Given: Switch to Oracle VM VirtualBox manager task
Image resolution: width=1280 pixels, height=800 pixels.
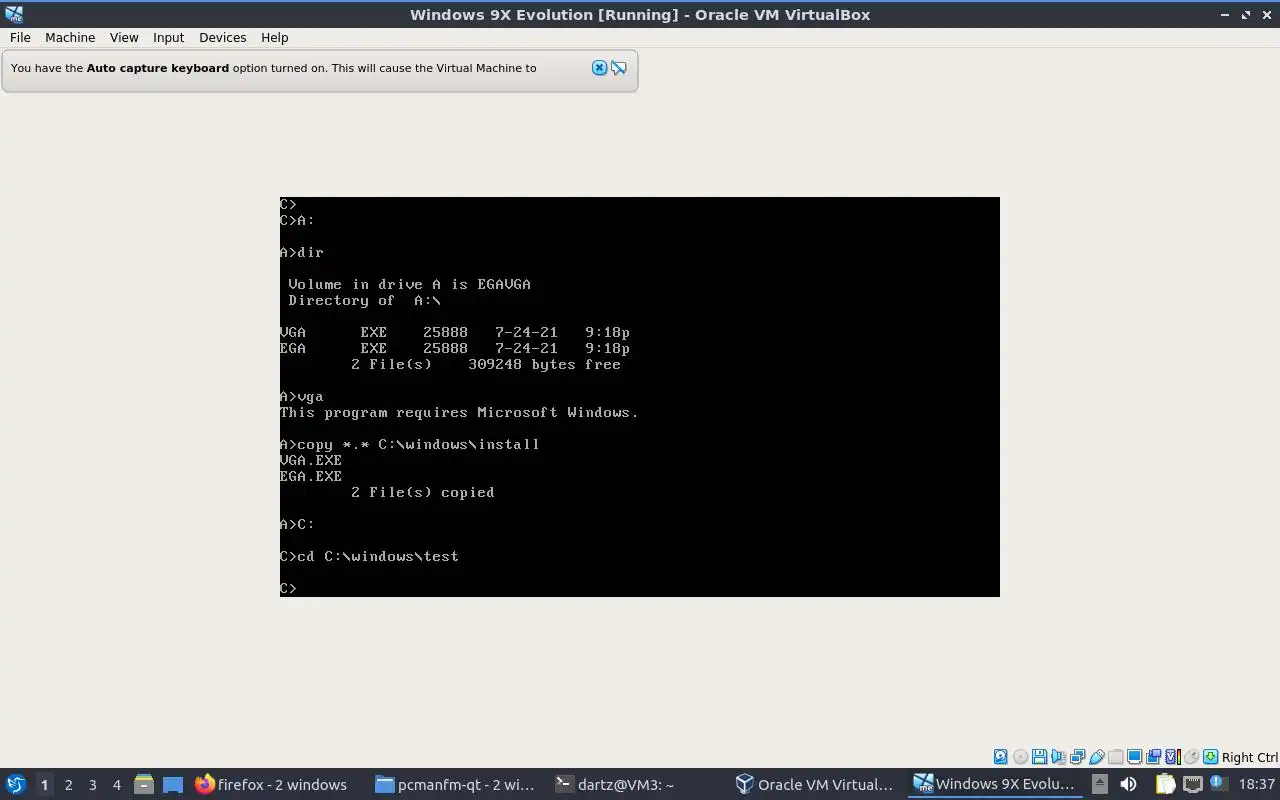Looking at the screenshot, I should coord(815,785).
